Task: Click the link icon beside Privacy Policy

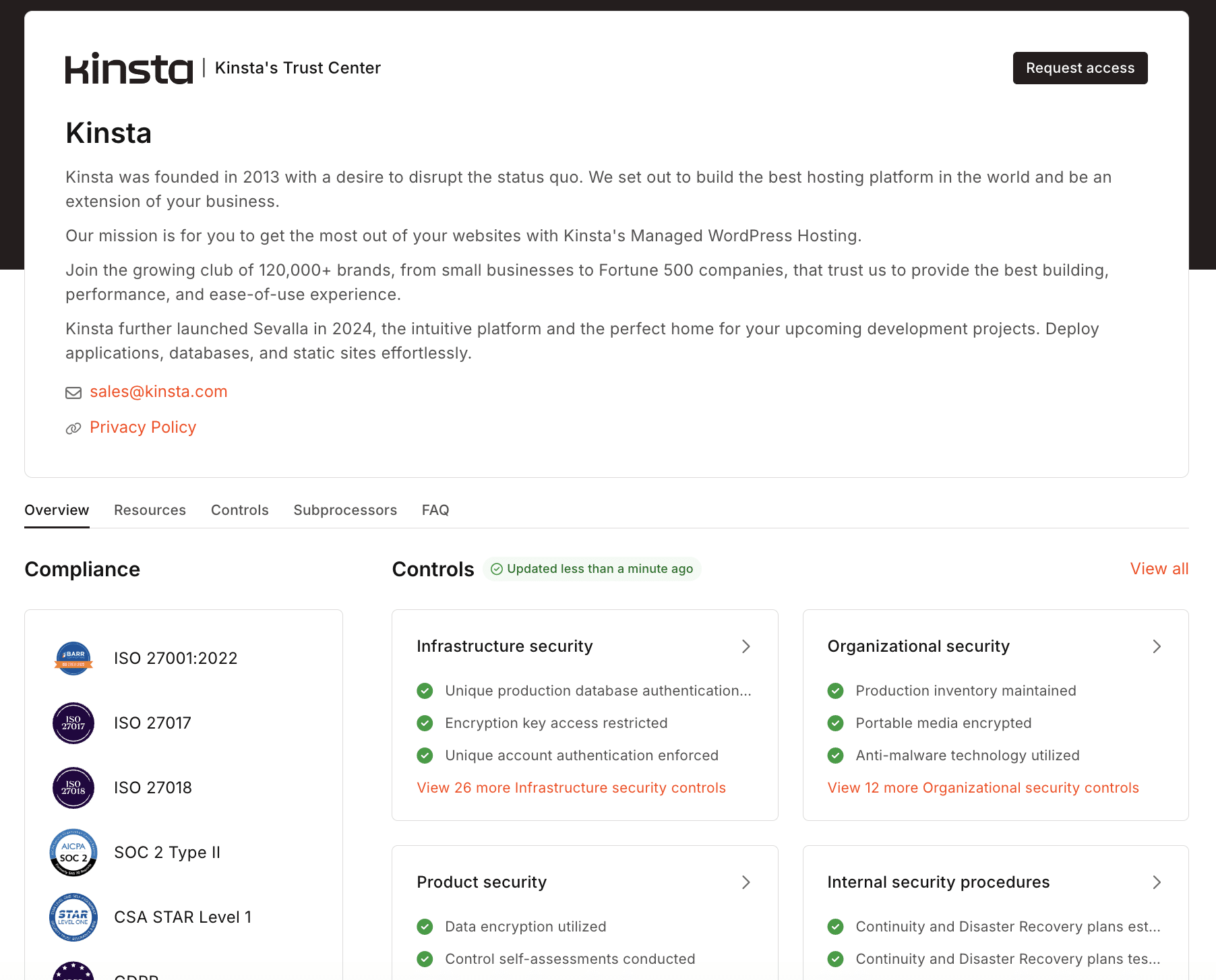Action: point(73,428)
